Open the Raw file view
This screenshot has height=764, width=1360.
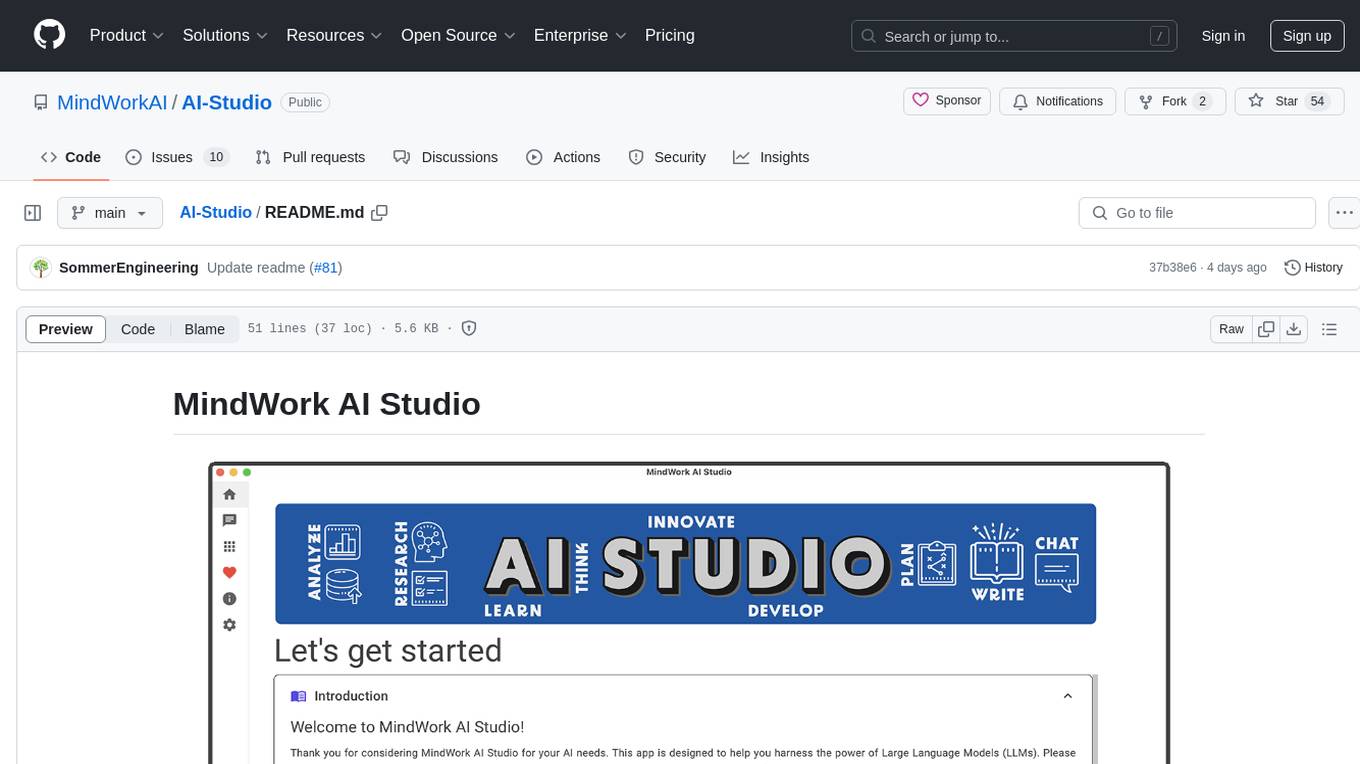pos(1231,329)
